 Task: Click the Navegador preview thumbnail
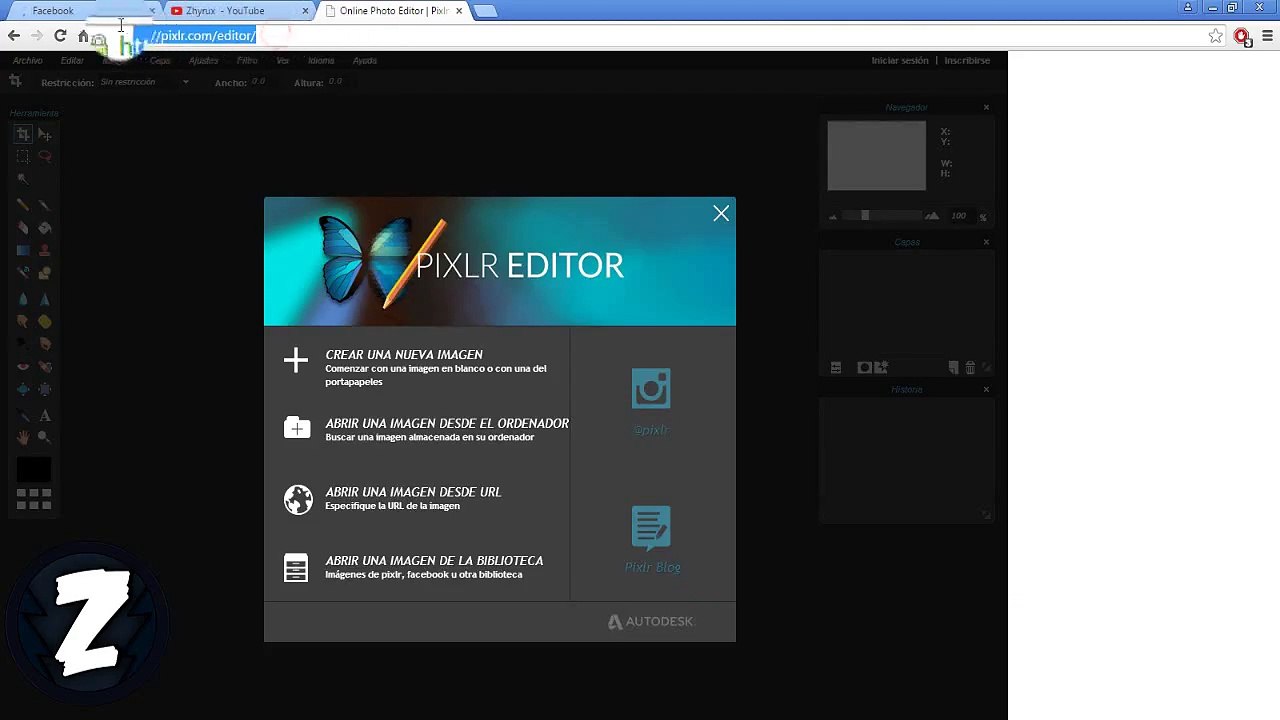click(x=877, y=155)
